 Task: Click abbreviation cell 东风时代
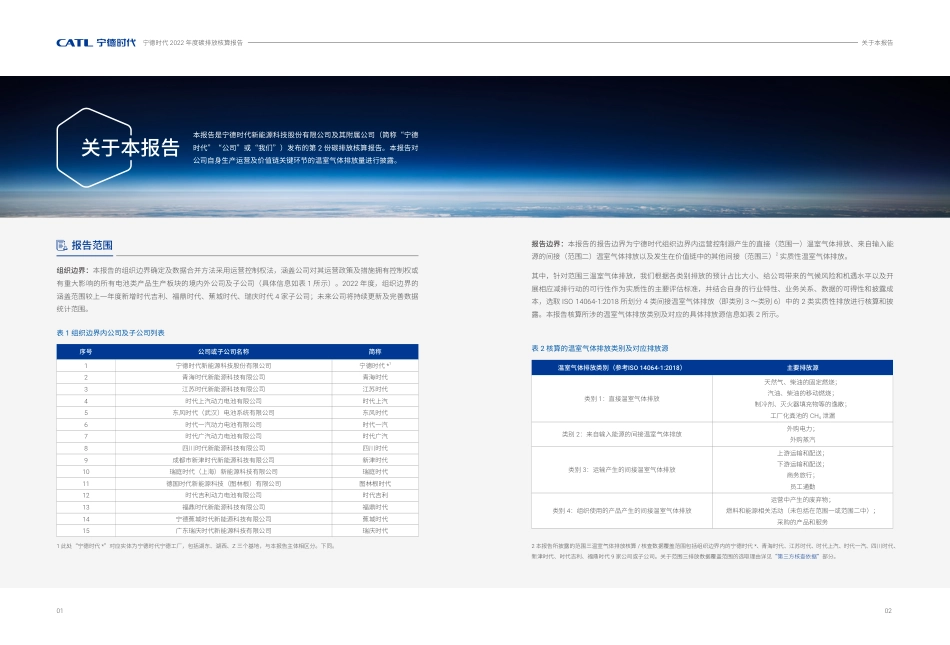pyautogui.click(x=375, y=413)
